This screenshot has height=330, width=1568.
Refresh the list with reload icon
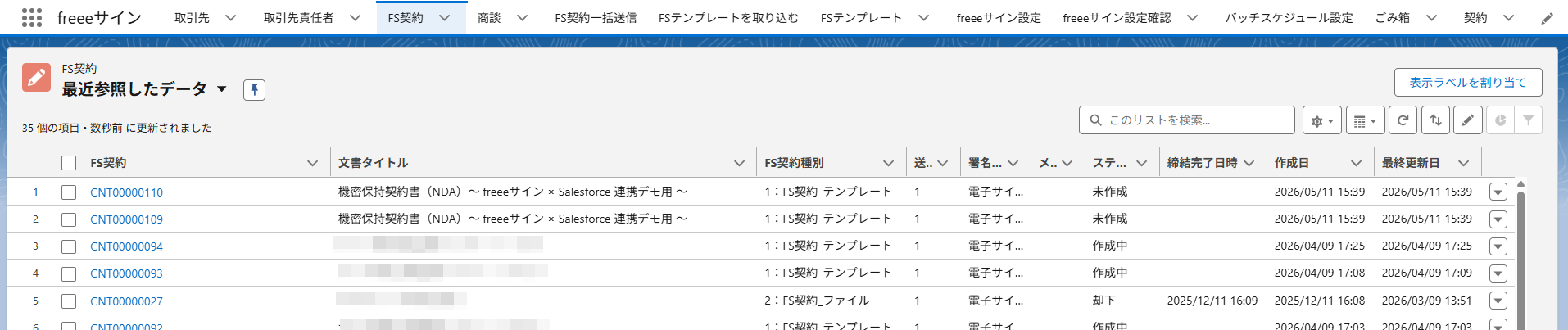(1403, 120)
